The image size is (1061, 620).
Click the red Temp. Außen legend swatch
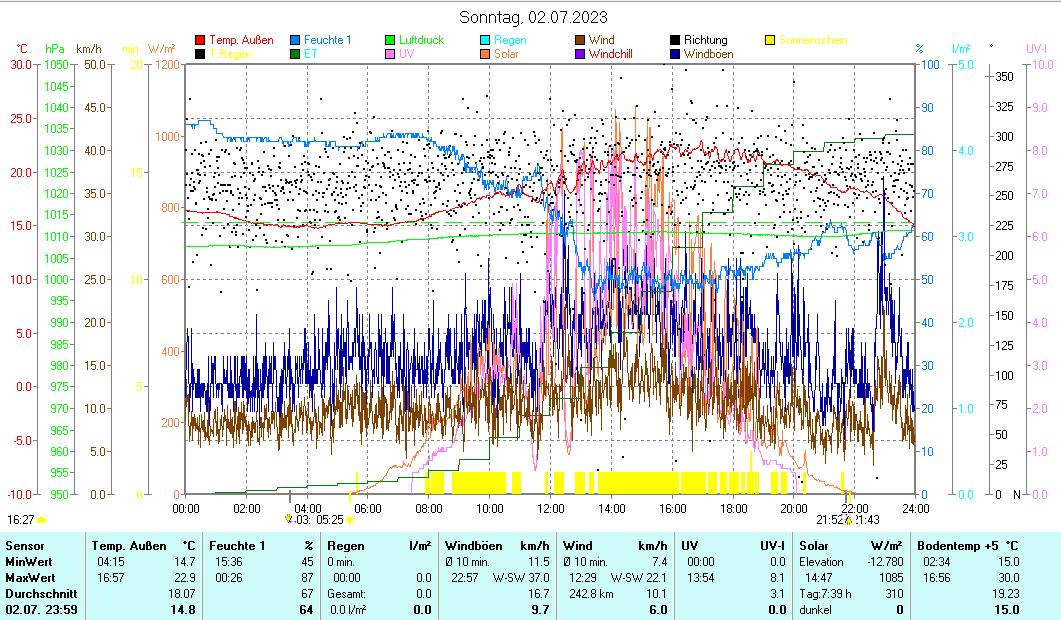tap(200, 41)
